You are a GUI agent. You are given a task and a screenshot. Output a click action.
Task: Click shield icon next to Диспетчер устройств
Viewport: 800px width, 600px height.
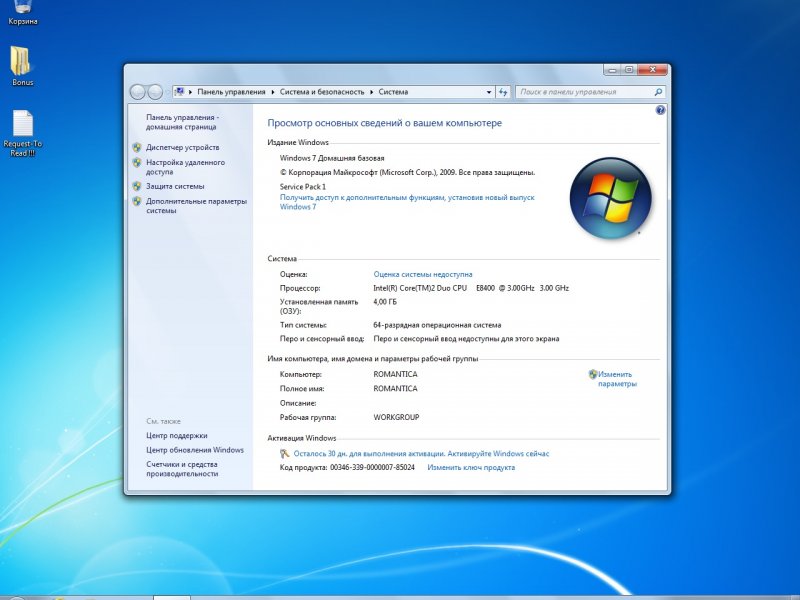tap(137, 147)
